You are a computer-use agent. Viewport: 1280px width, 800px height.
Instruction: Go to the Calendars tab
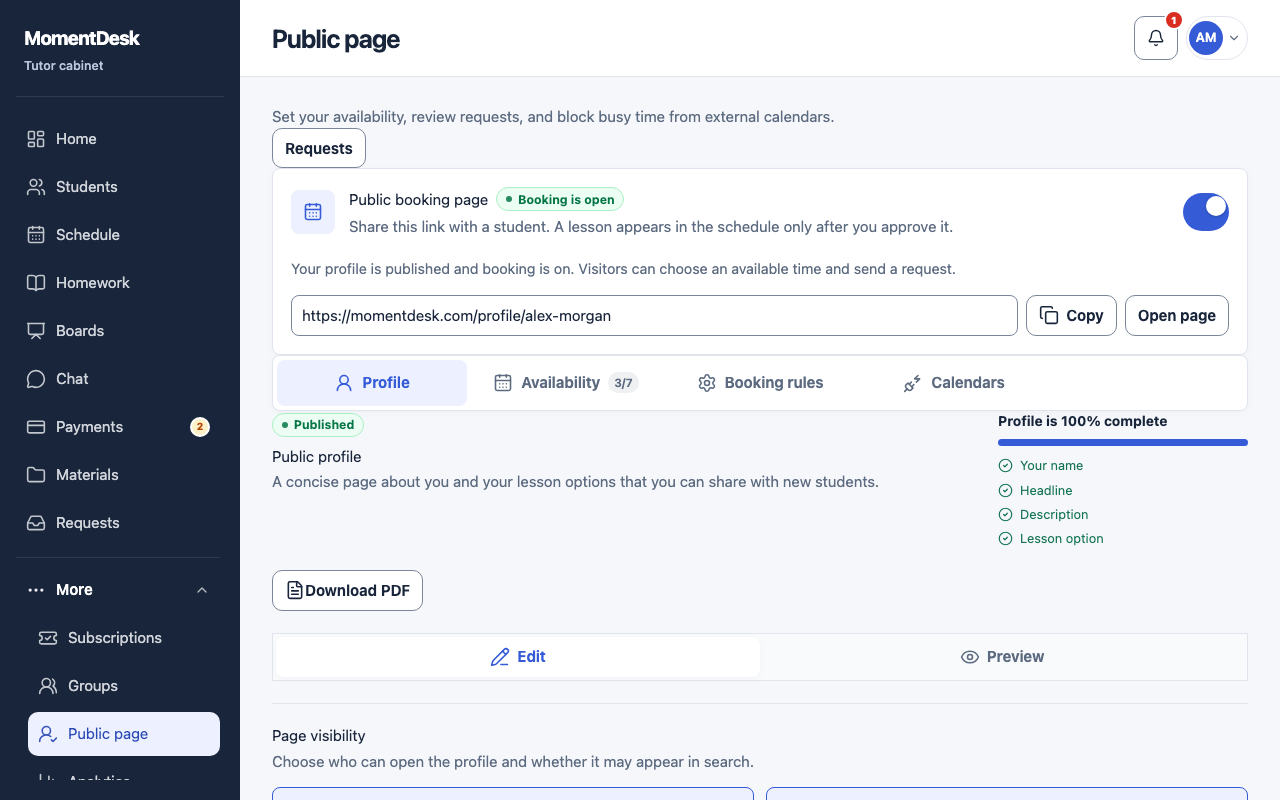954,383
